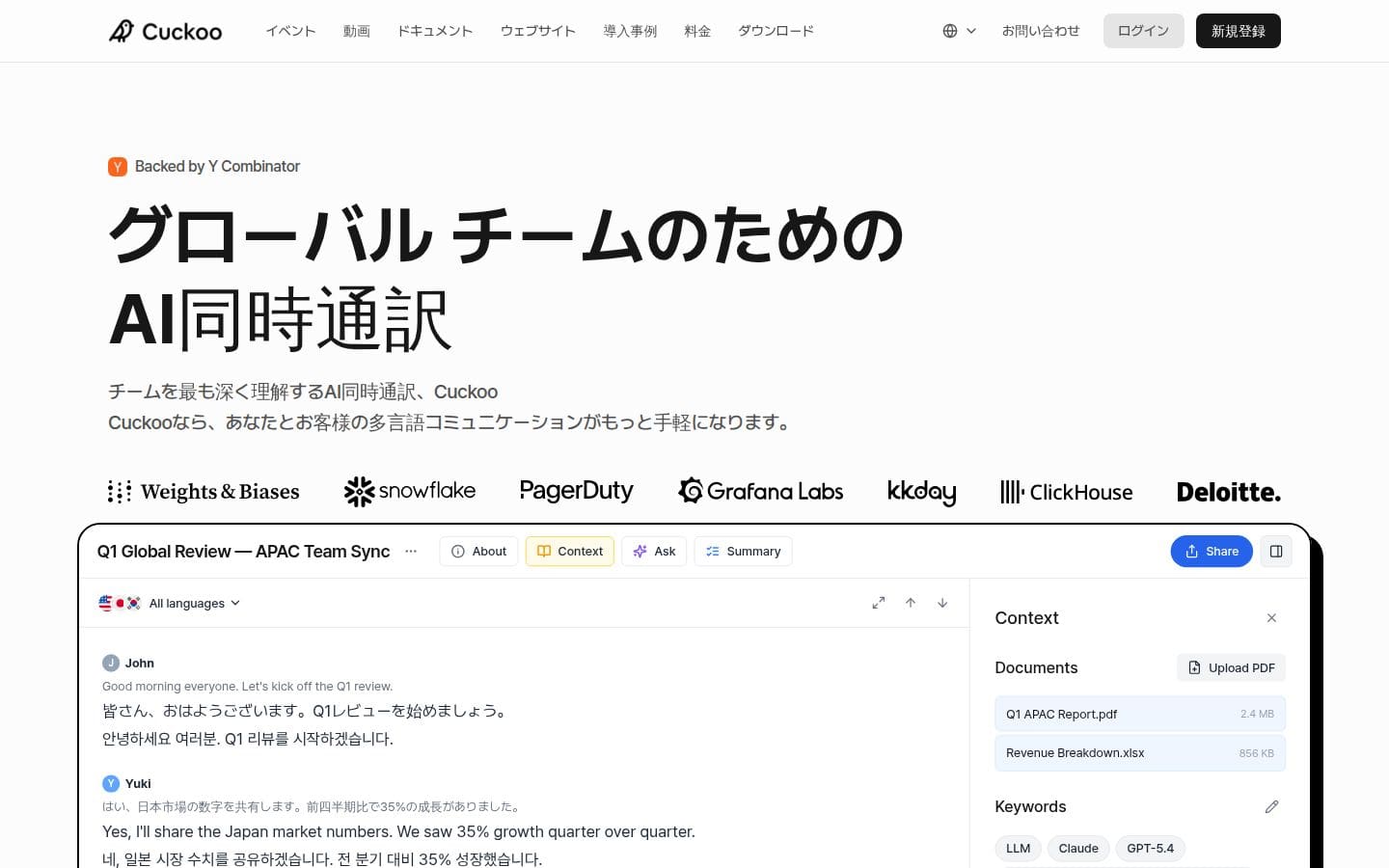1389x868 pixels.
Task: Click the expand fullscreen arrows icon
Action: click(x=879, y=603)
